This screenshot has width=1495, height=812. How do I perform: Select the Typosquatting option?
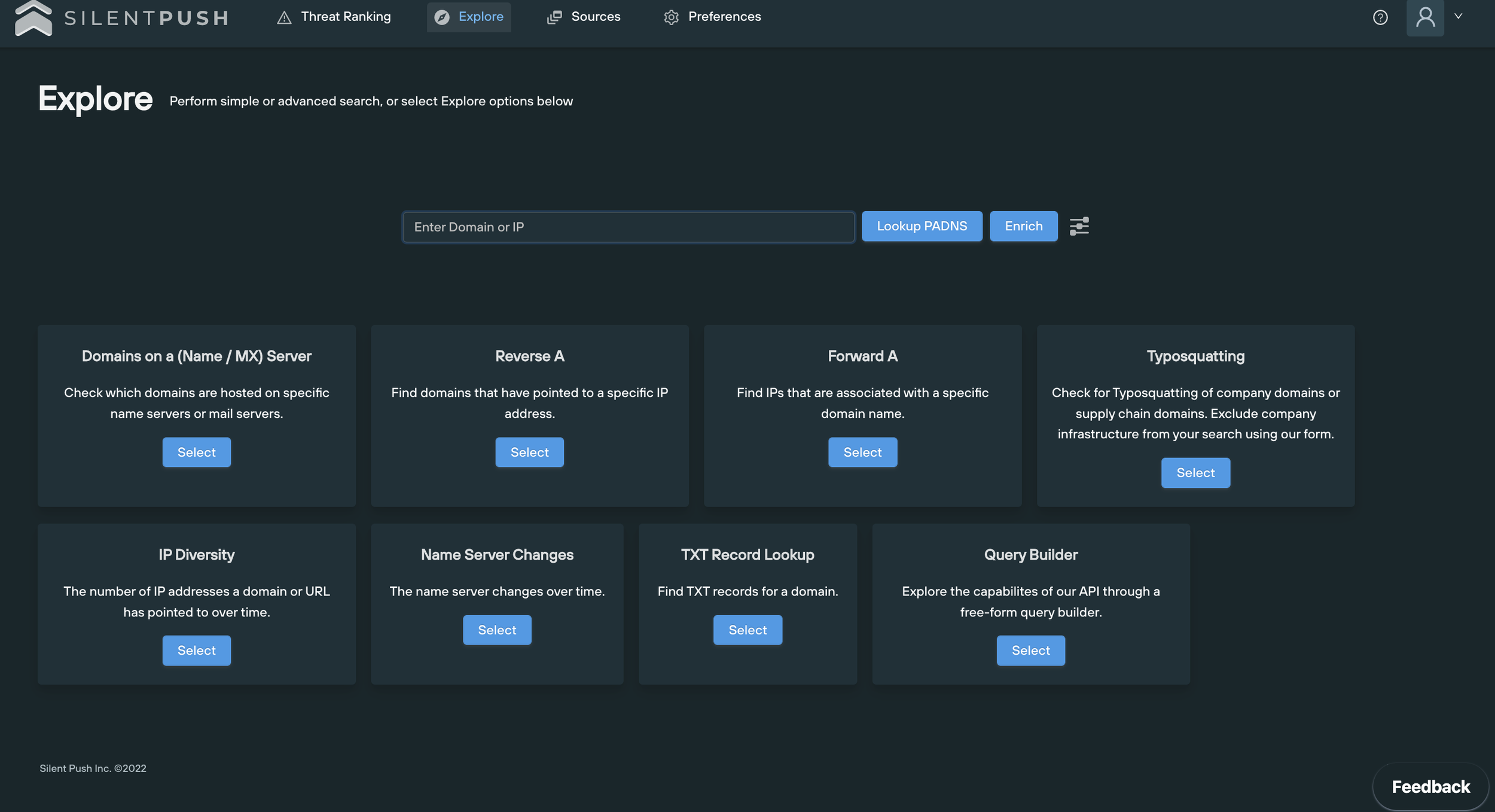coord(1196,472)
